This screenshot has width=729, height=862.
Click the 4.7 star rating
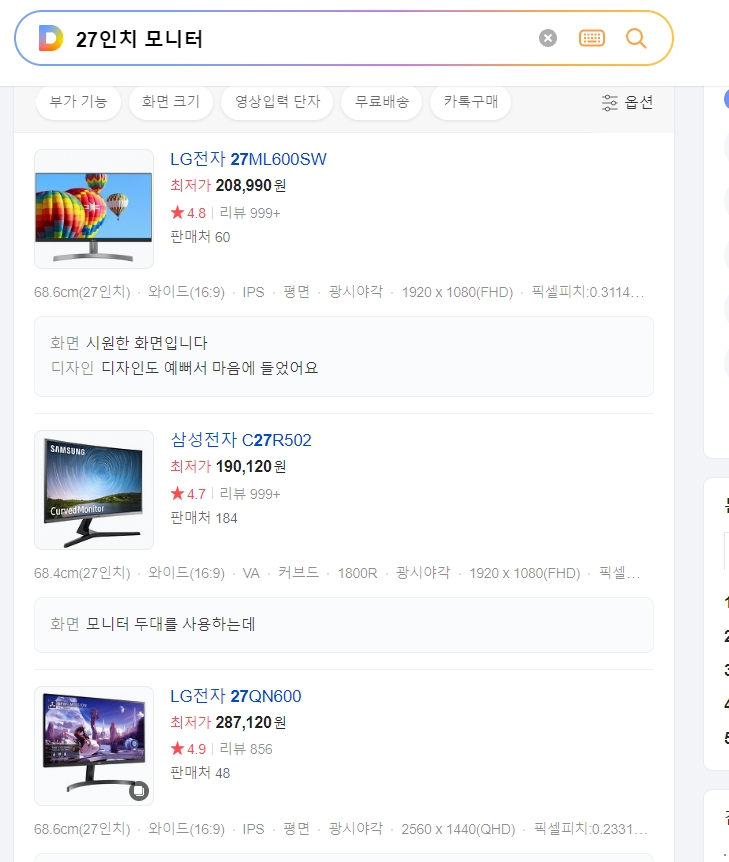point(188,494)
